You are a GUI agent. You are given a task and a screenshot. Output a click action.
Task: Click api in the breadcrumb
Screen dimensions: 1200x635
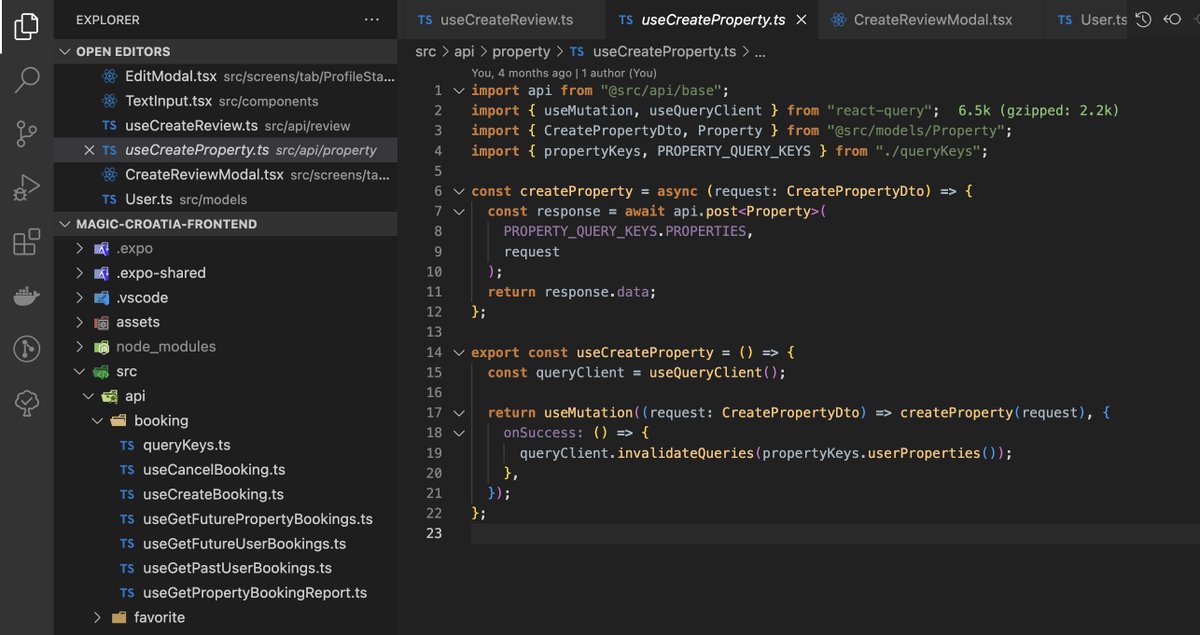[462, 51]
